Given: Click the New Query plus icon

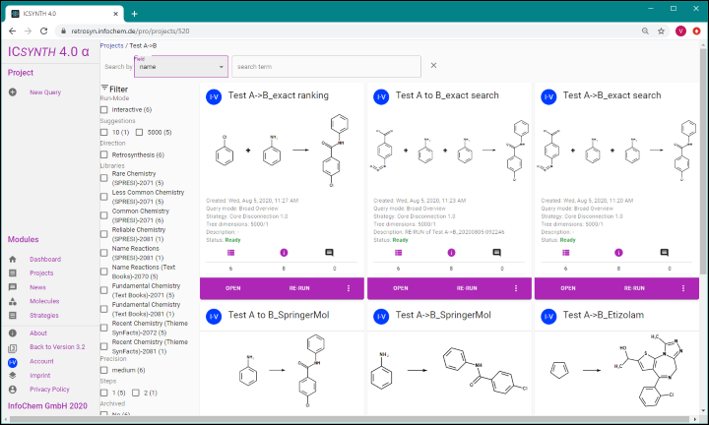Looking at the screenshot, I should point(13,92).
